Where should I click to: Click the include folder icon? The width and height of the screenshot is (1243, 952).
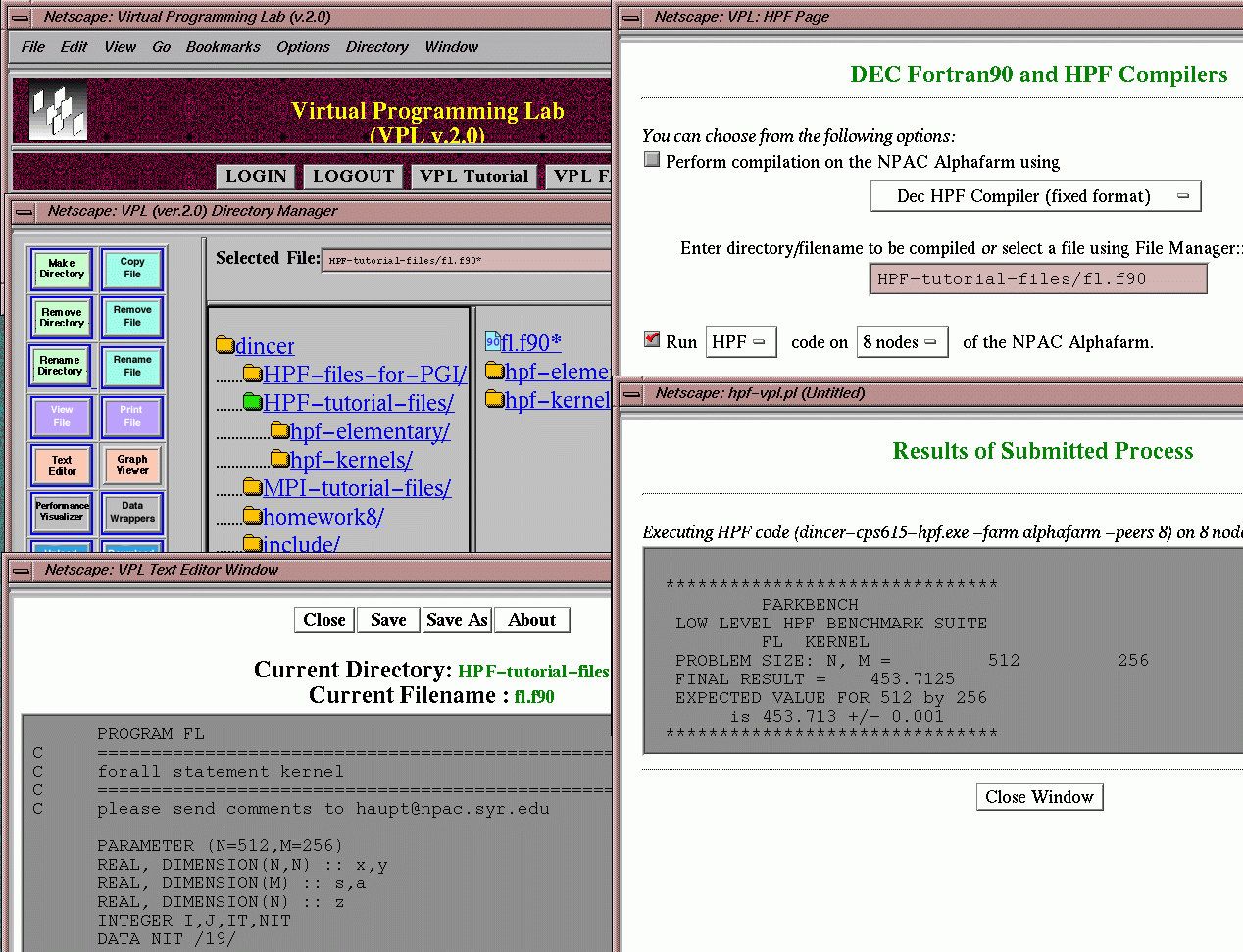click(x=253, y=542)
